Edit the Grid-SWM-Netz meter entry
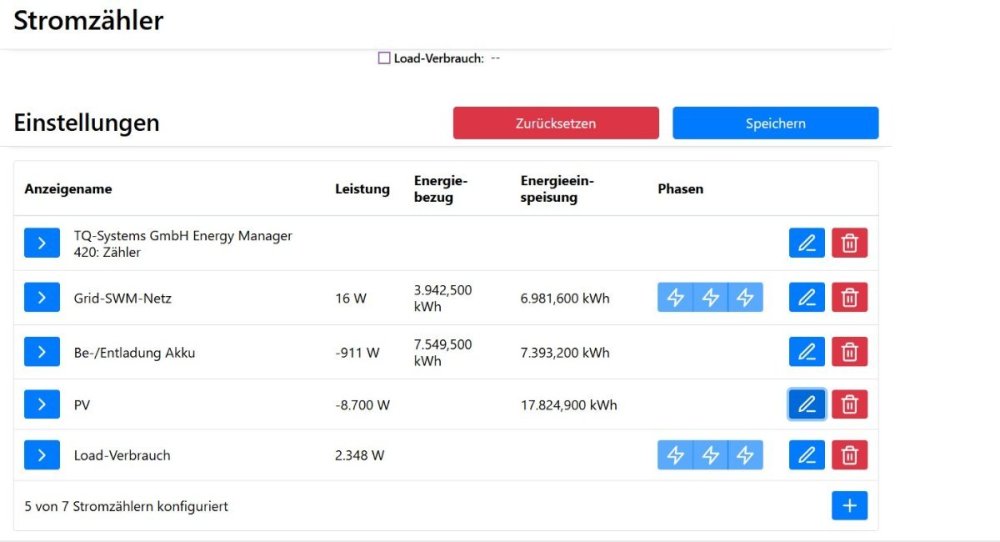 [x=806, y=297]
